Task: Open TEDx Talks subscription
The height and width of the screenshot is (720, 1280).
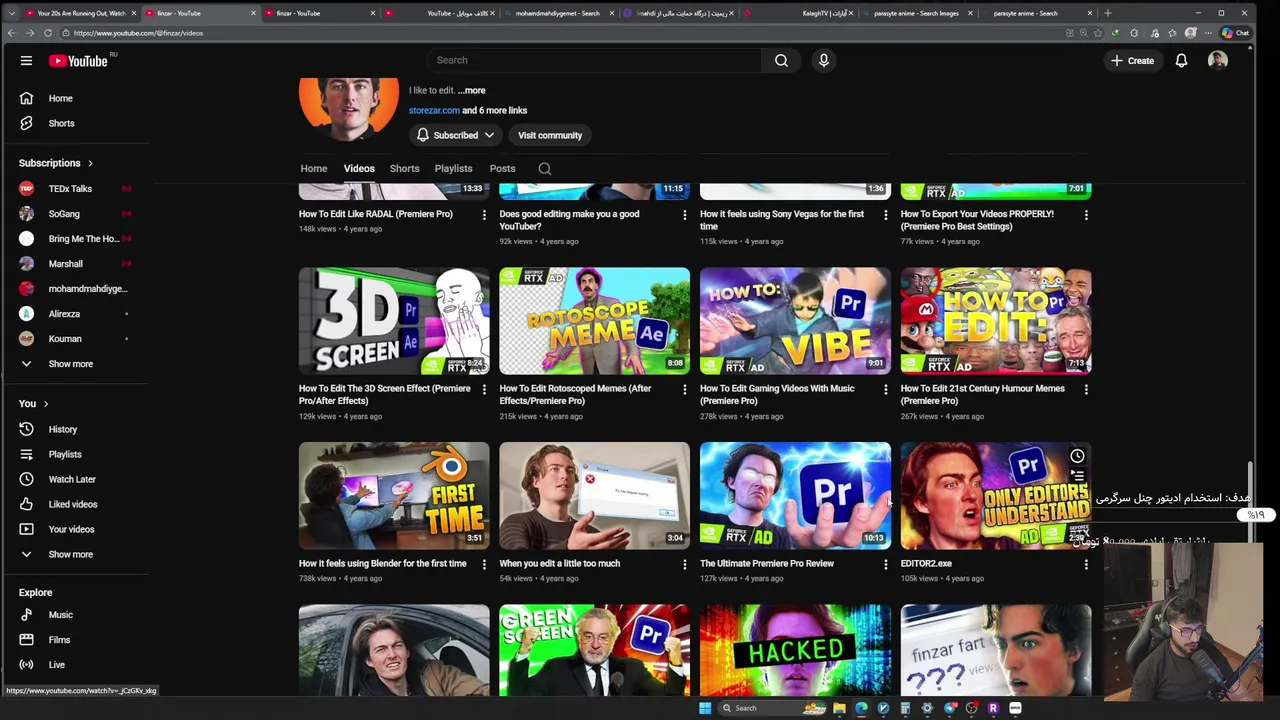Action: (x=70, y=189)
